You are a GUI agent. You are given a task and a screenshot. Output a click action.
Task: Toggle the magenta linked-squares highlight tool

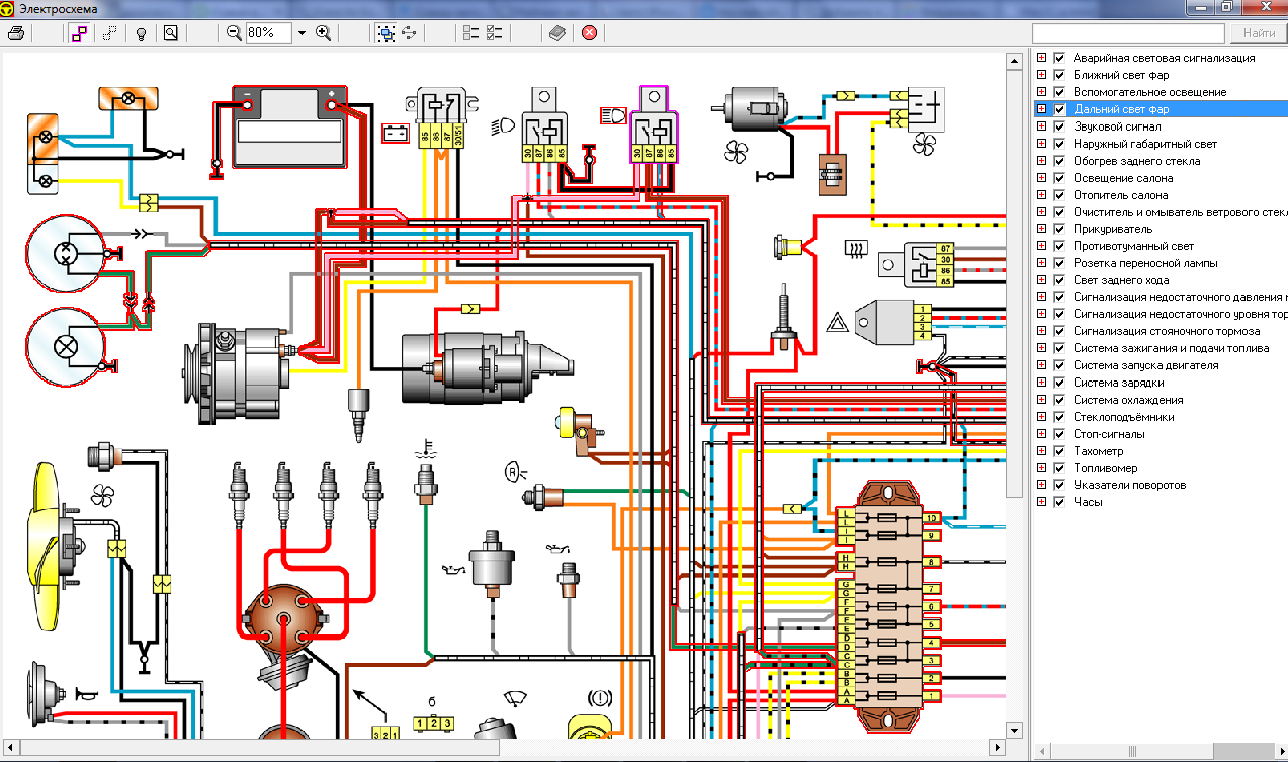79,33
